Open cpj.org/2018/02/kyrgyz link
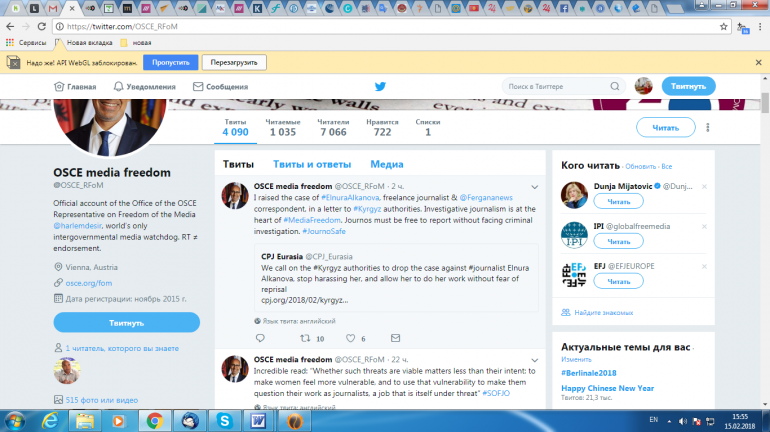This screenshot has width=770, height=432. (304, 300)
